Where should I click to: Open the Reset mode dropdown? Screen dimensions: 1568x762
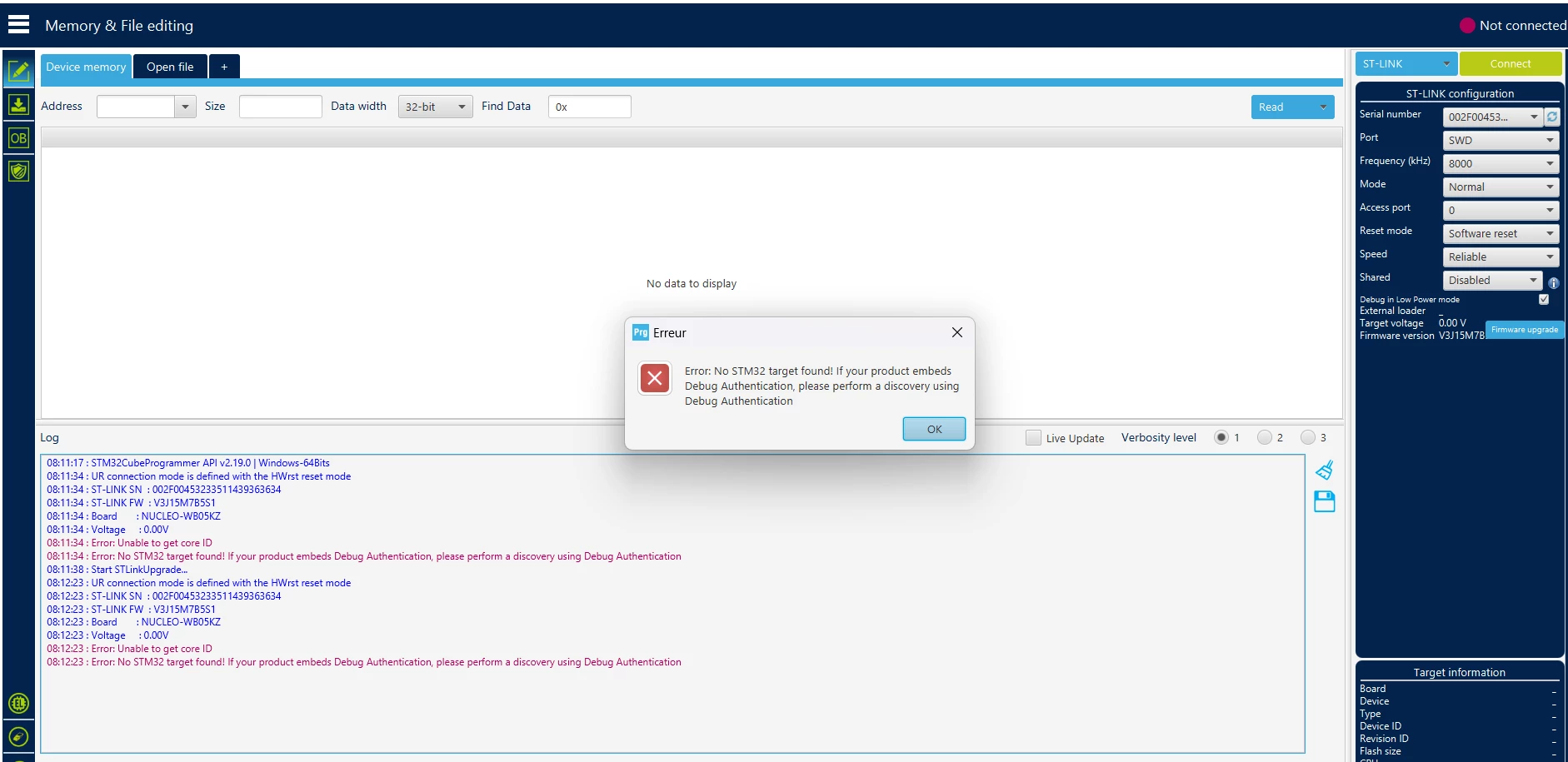(x=1500, y=233)
